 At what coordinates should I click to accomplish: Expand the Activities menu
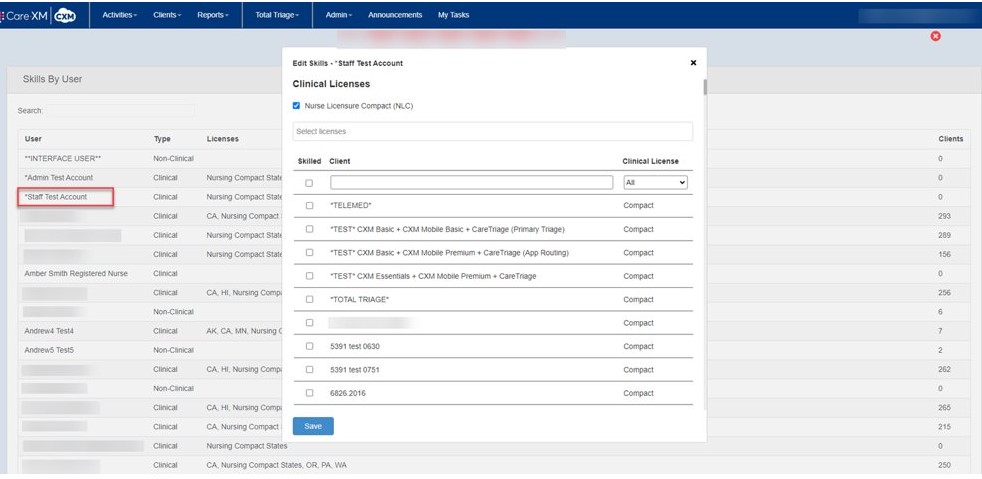coord(120,15)
